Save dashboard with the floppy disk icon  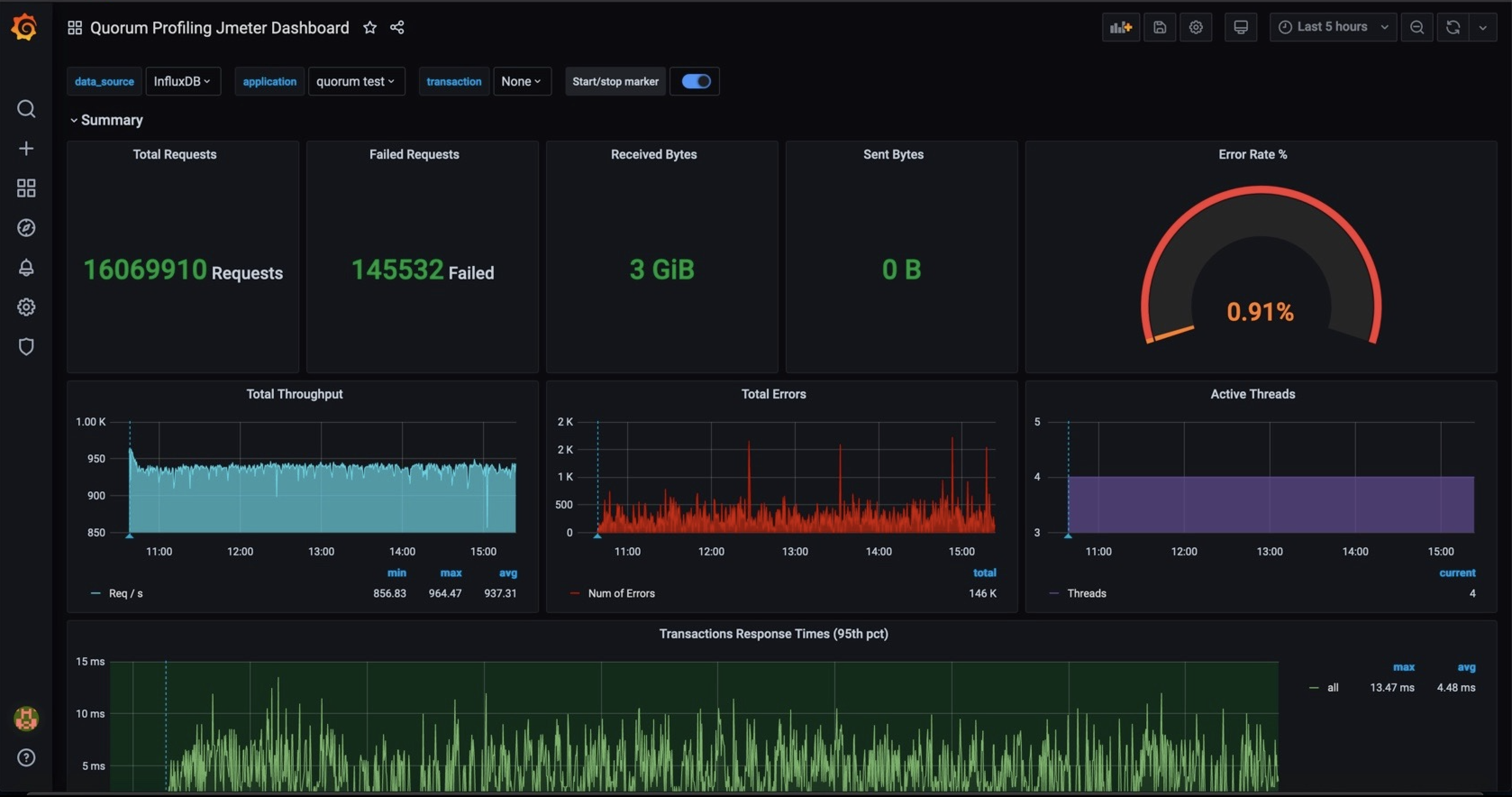[1159, 27]
